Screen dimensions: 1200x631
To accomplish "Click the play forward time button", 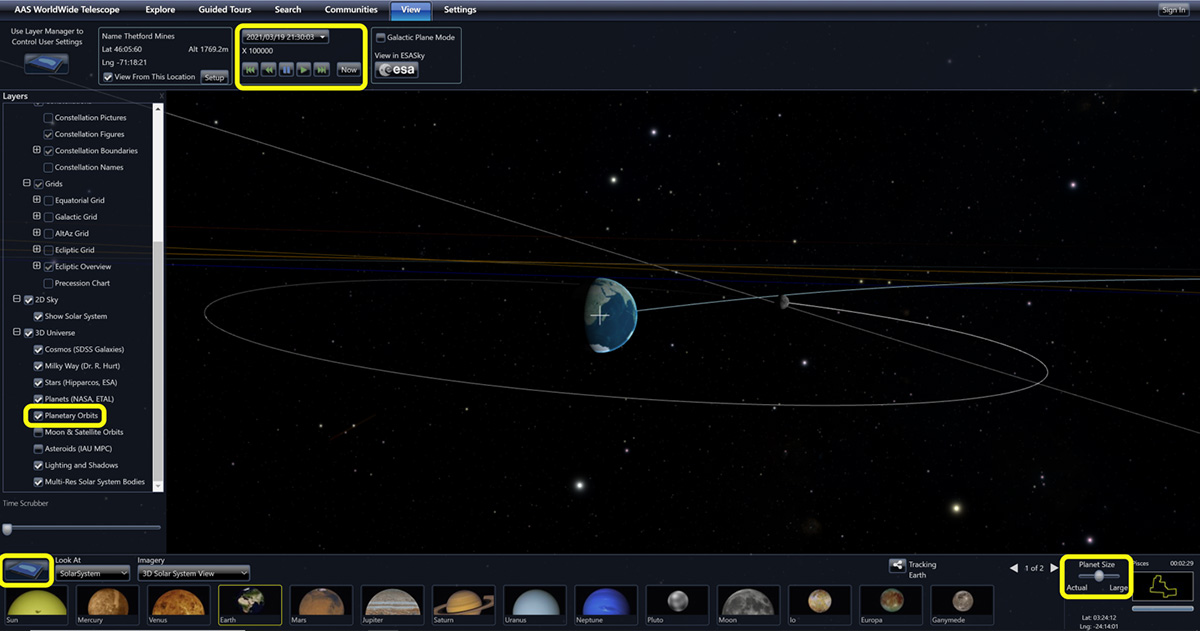I will 304,70.
